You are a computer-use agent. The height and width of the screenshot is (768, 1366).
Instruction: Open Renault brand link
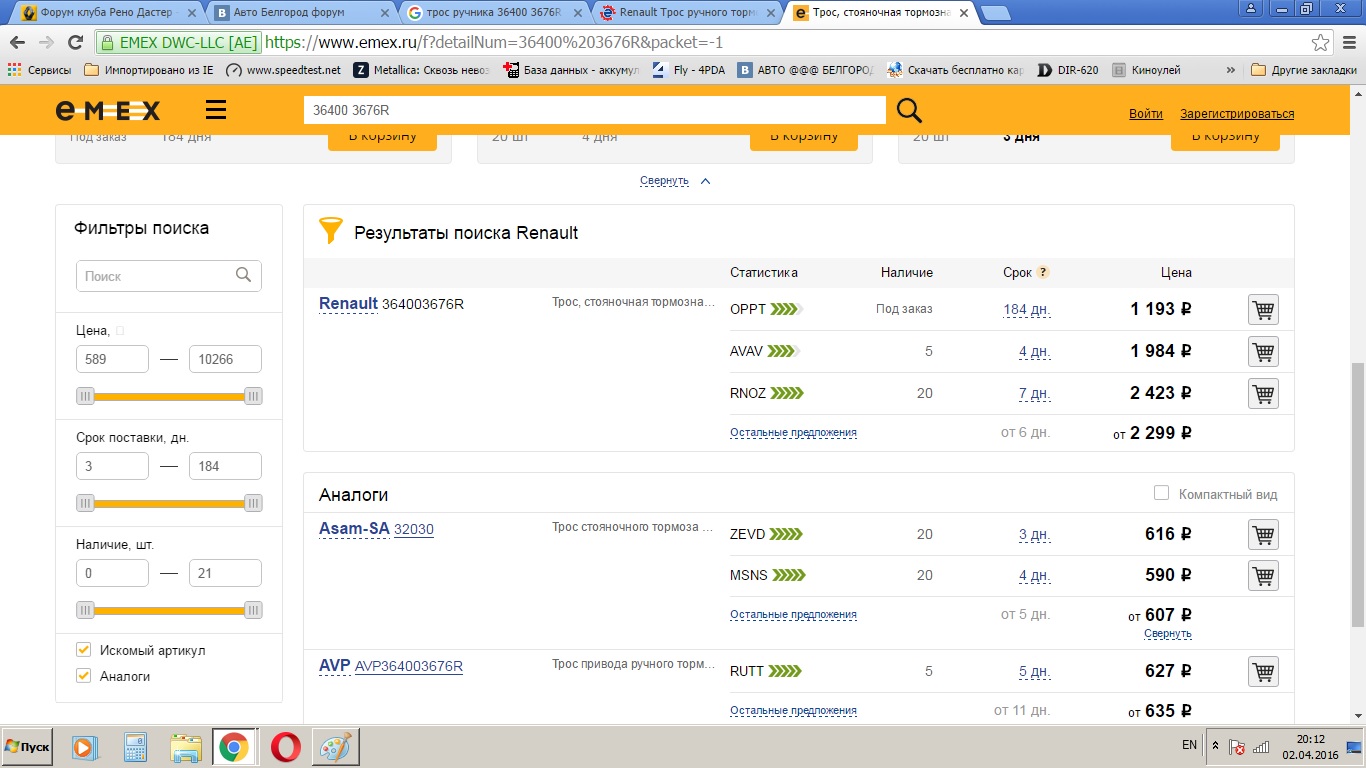point(348,304)
